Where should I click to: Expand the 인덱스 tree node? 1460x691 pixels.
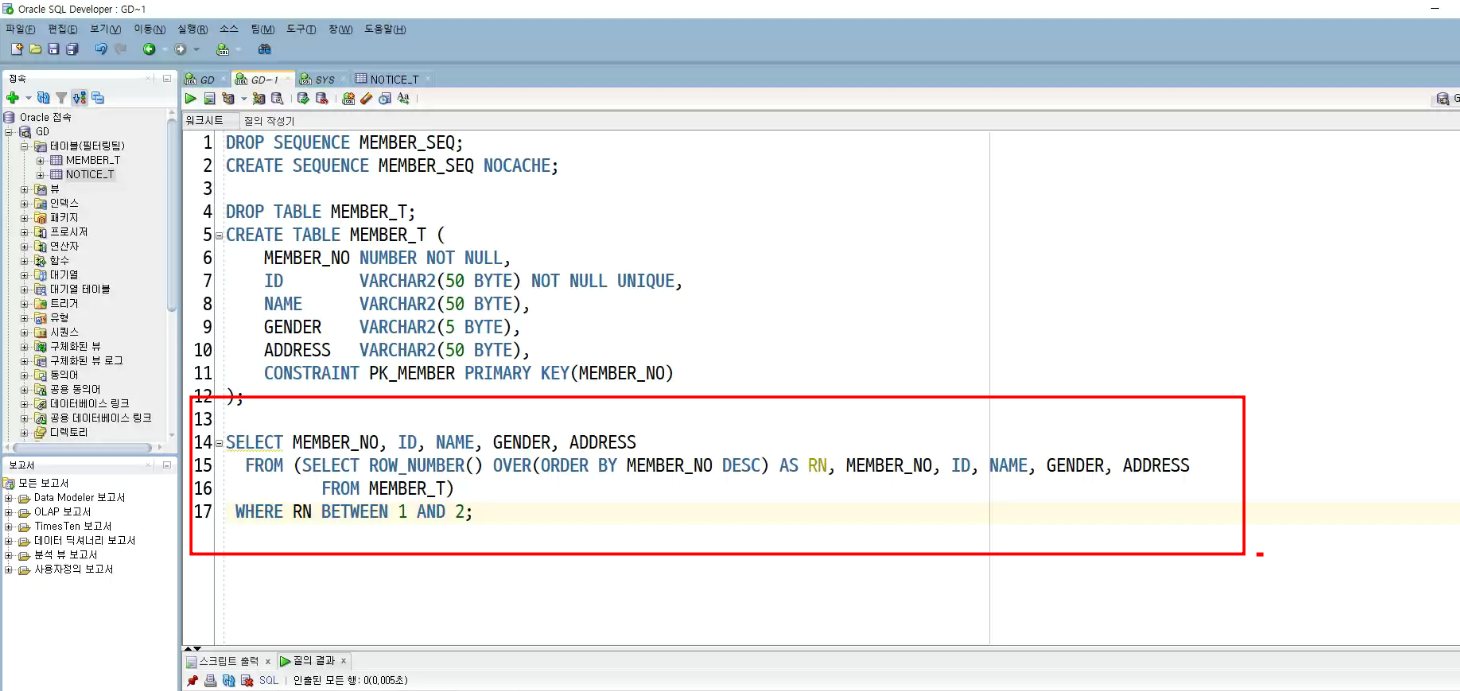tap(25, 203)
